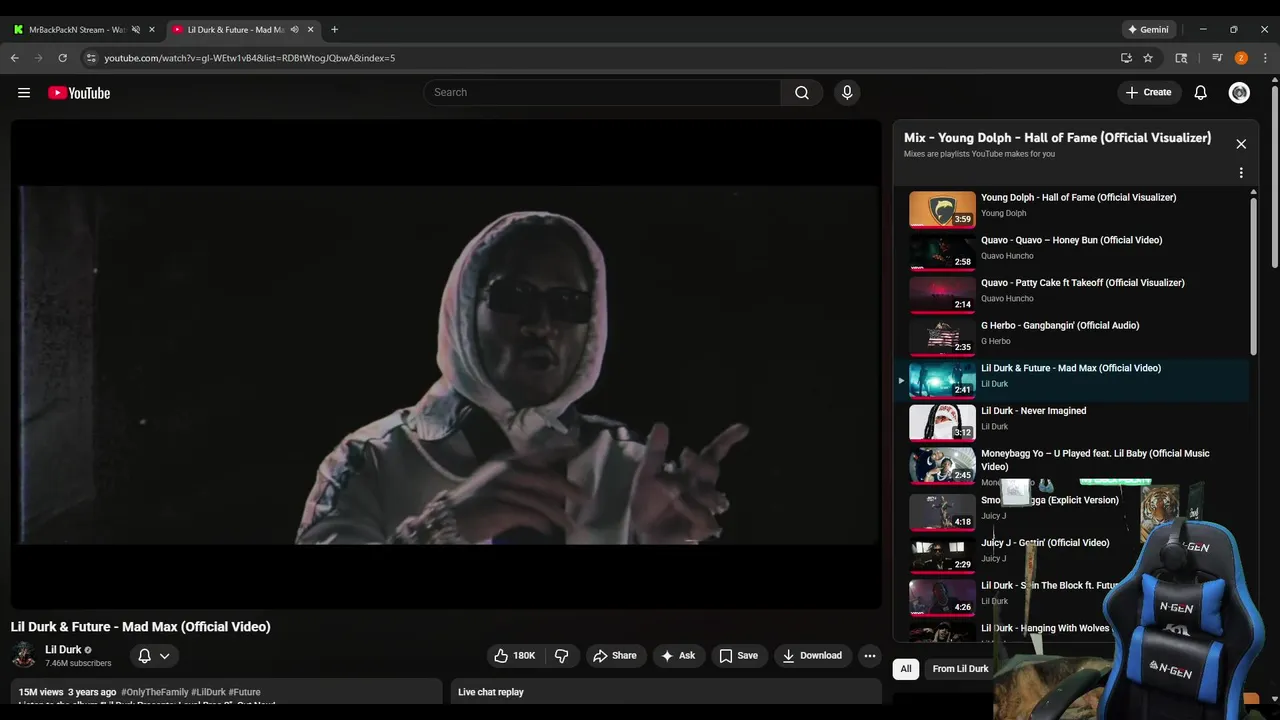Open the Create dropdown button

point(1148,93)
